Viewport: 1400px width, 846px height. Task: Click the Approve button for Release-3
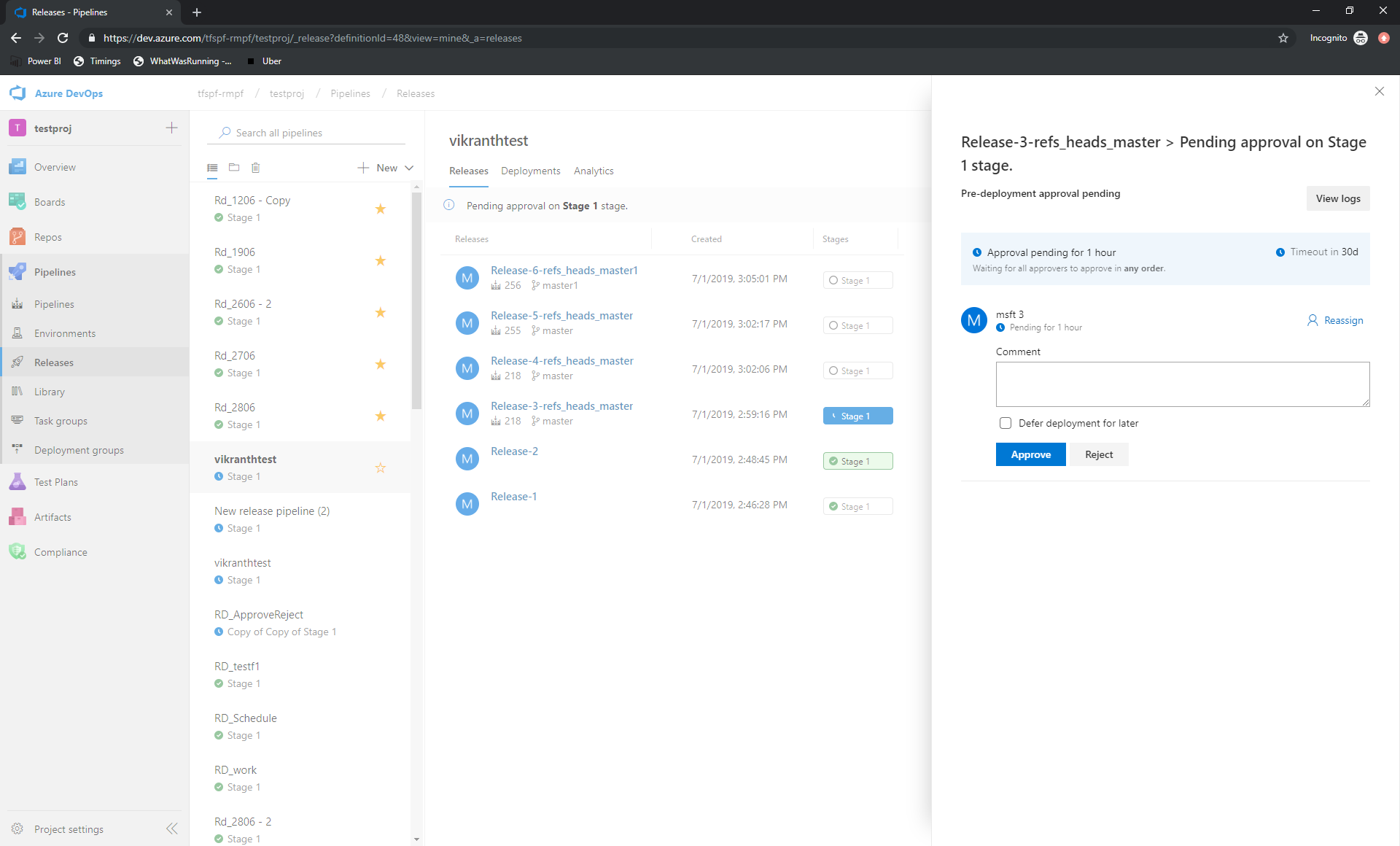click(x=1030, y=454)
